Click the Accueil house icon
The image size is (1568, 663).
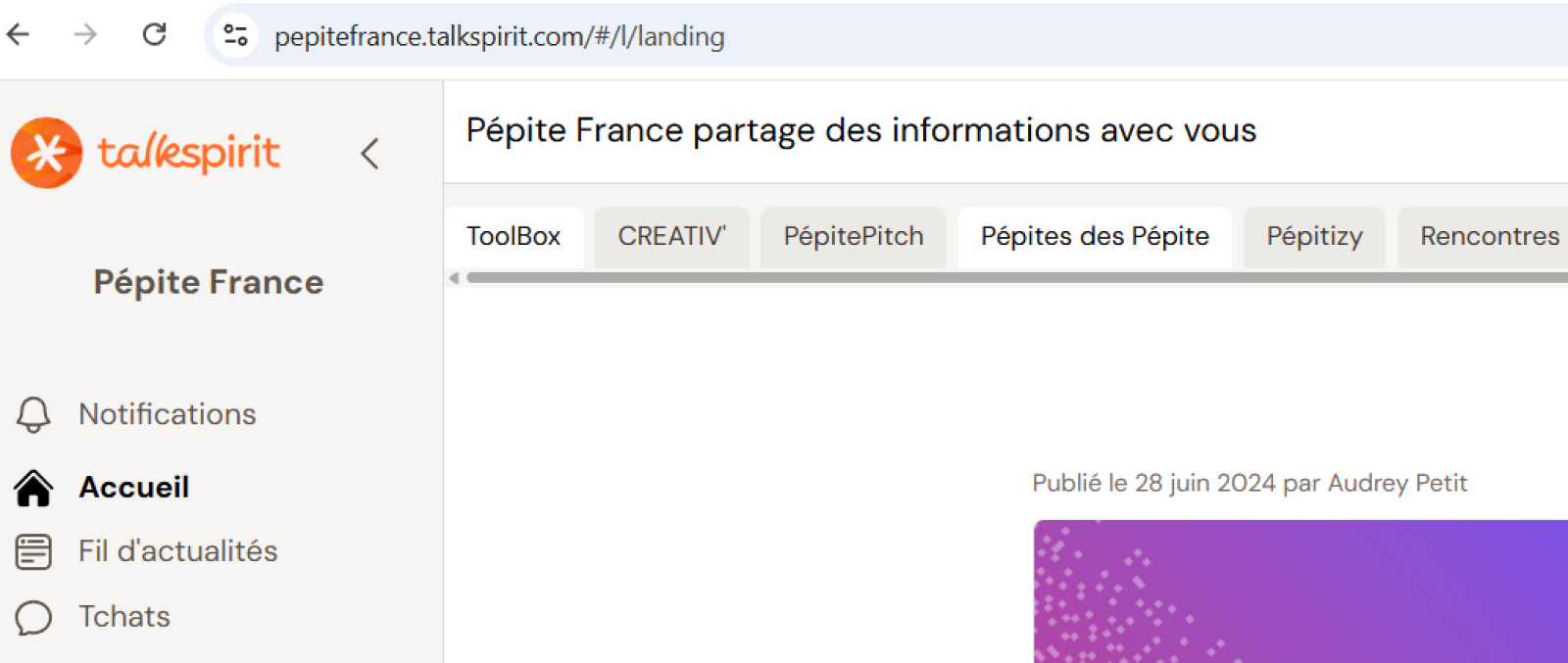click(33, 488)
